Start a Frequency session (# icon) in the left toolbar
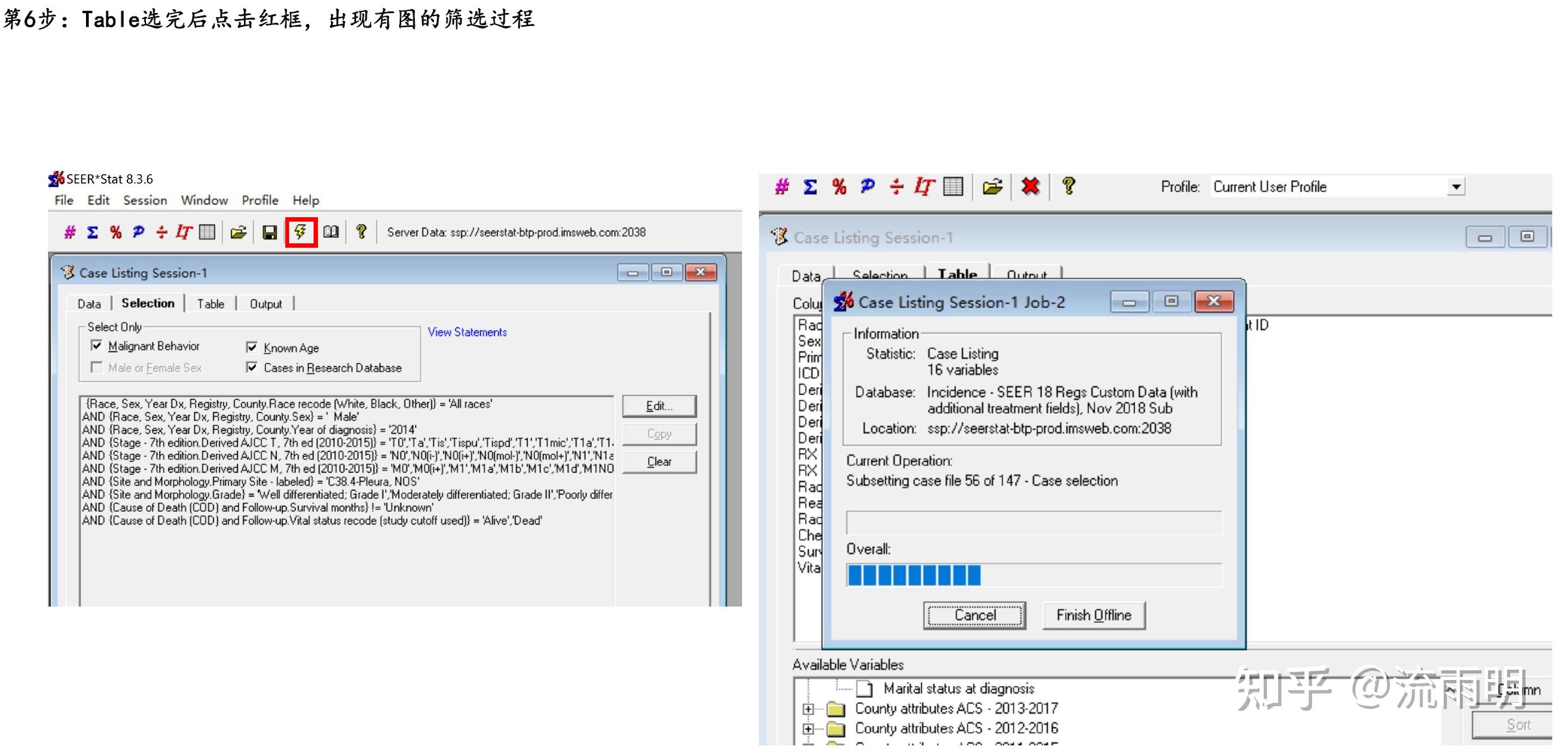The height and width of the screenshot is (753, 1568). tap(70, 232)
